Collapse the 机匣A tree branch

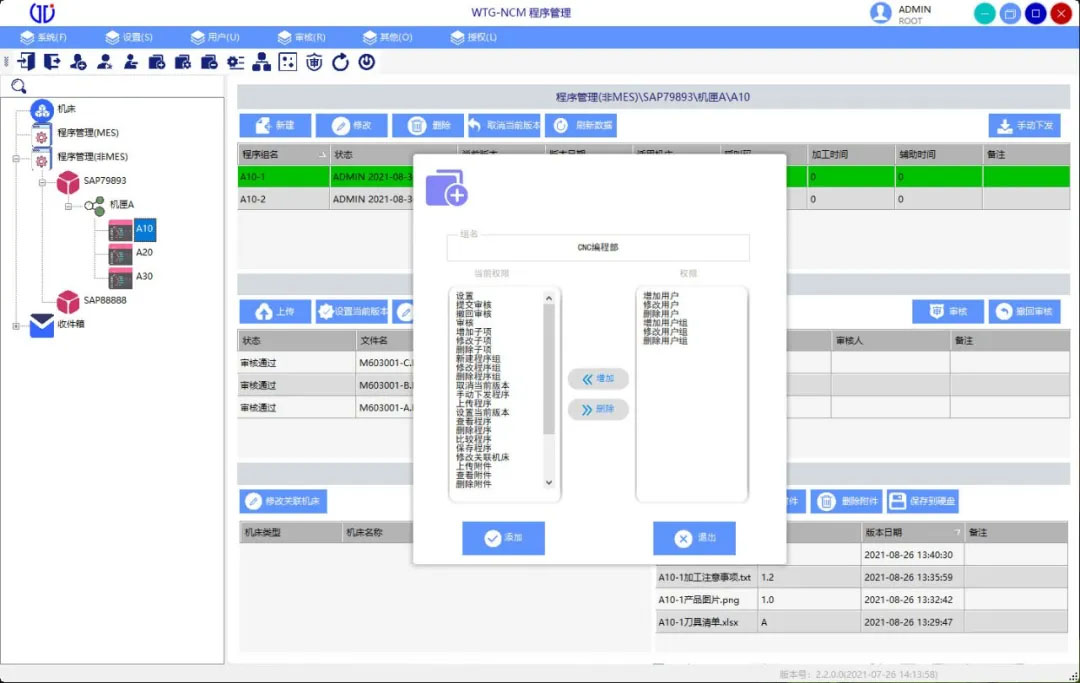68,206
